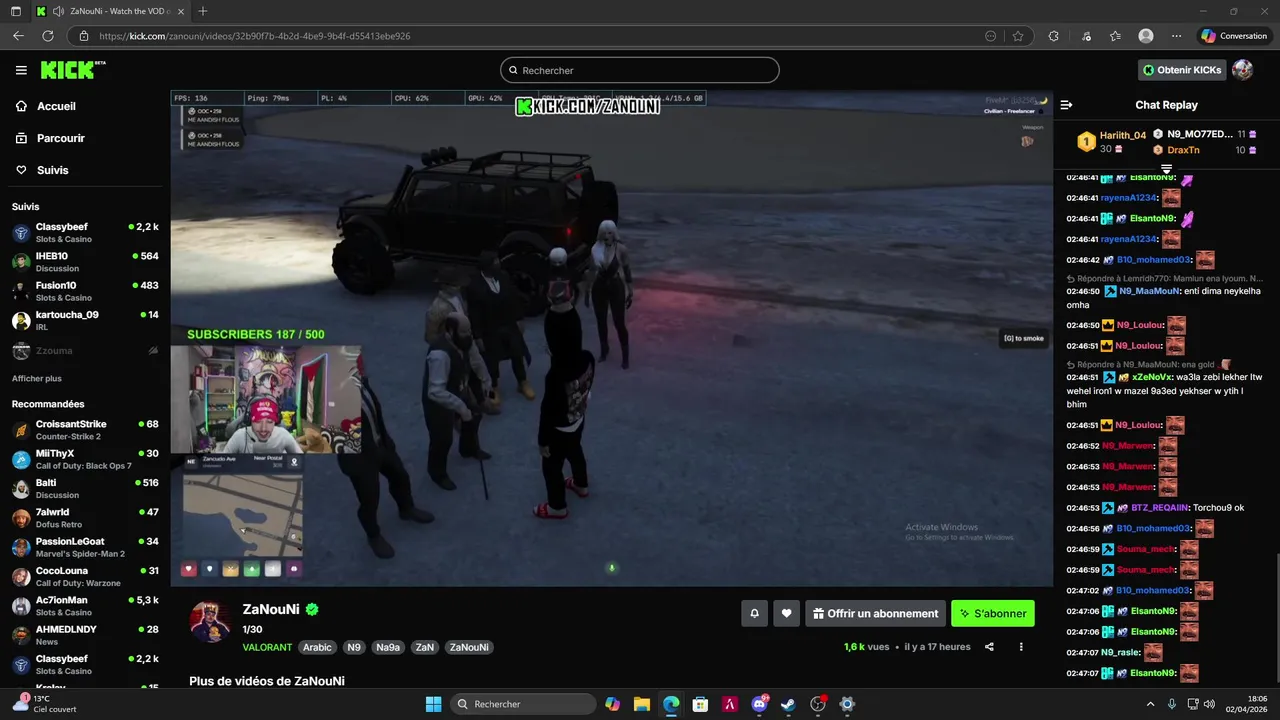Open Ac7ionMan recommended channel
The image size is (1280, 720).
pos(85,606)
